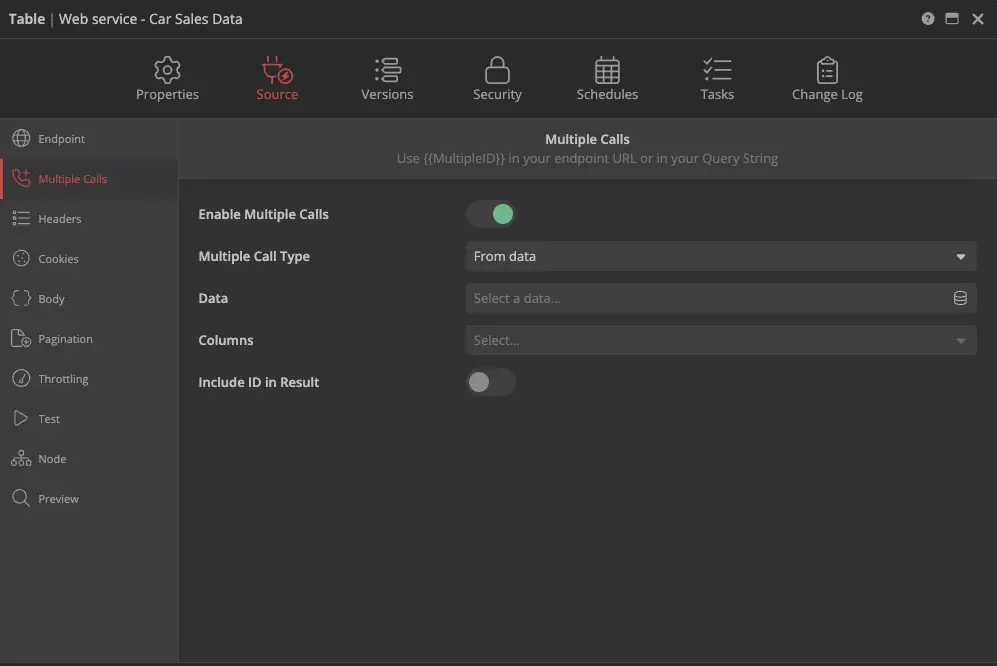Open the Schedules calendar icon
The image size is (997, 666).
[x=607, y=70]
